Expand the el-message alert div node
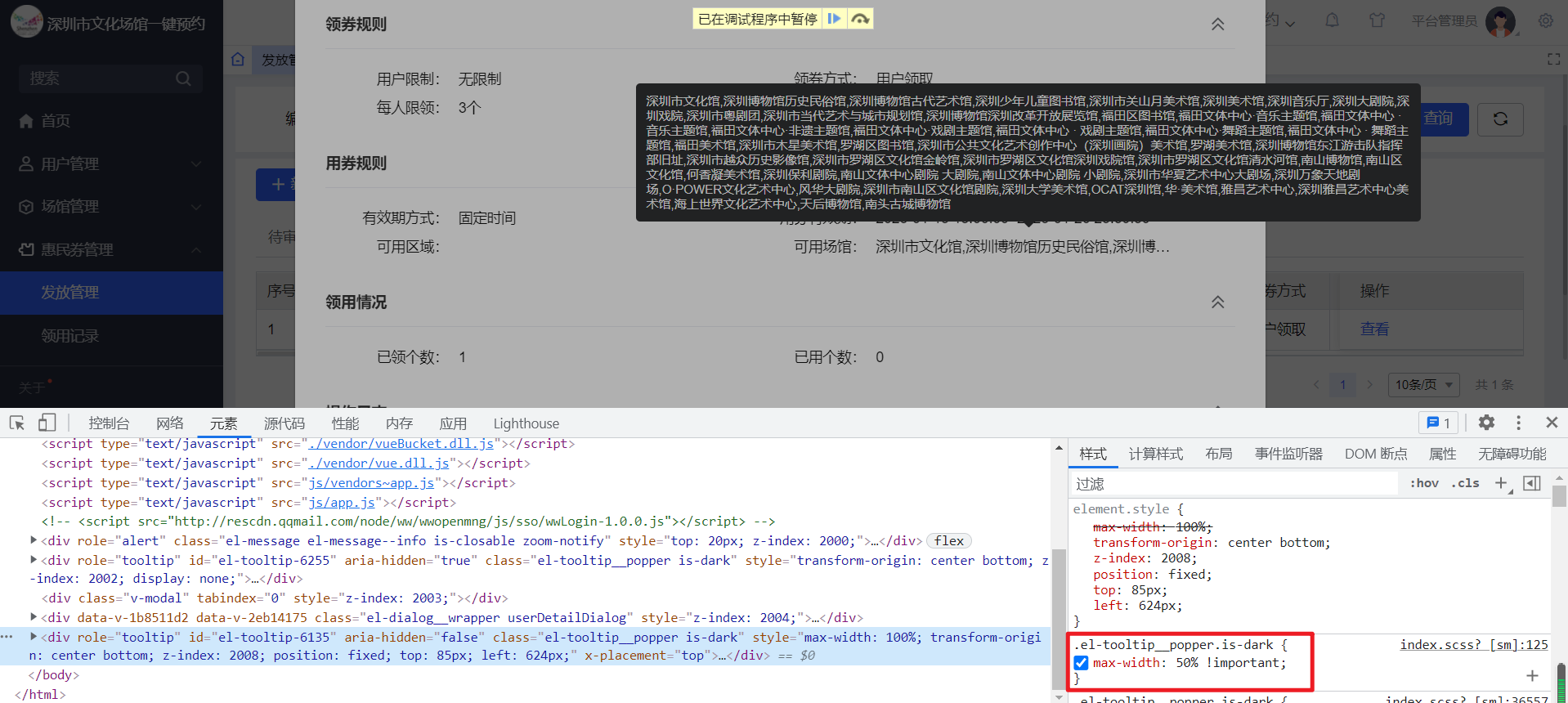The image size is (1568, 703). [x=34, y=540]
